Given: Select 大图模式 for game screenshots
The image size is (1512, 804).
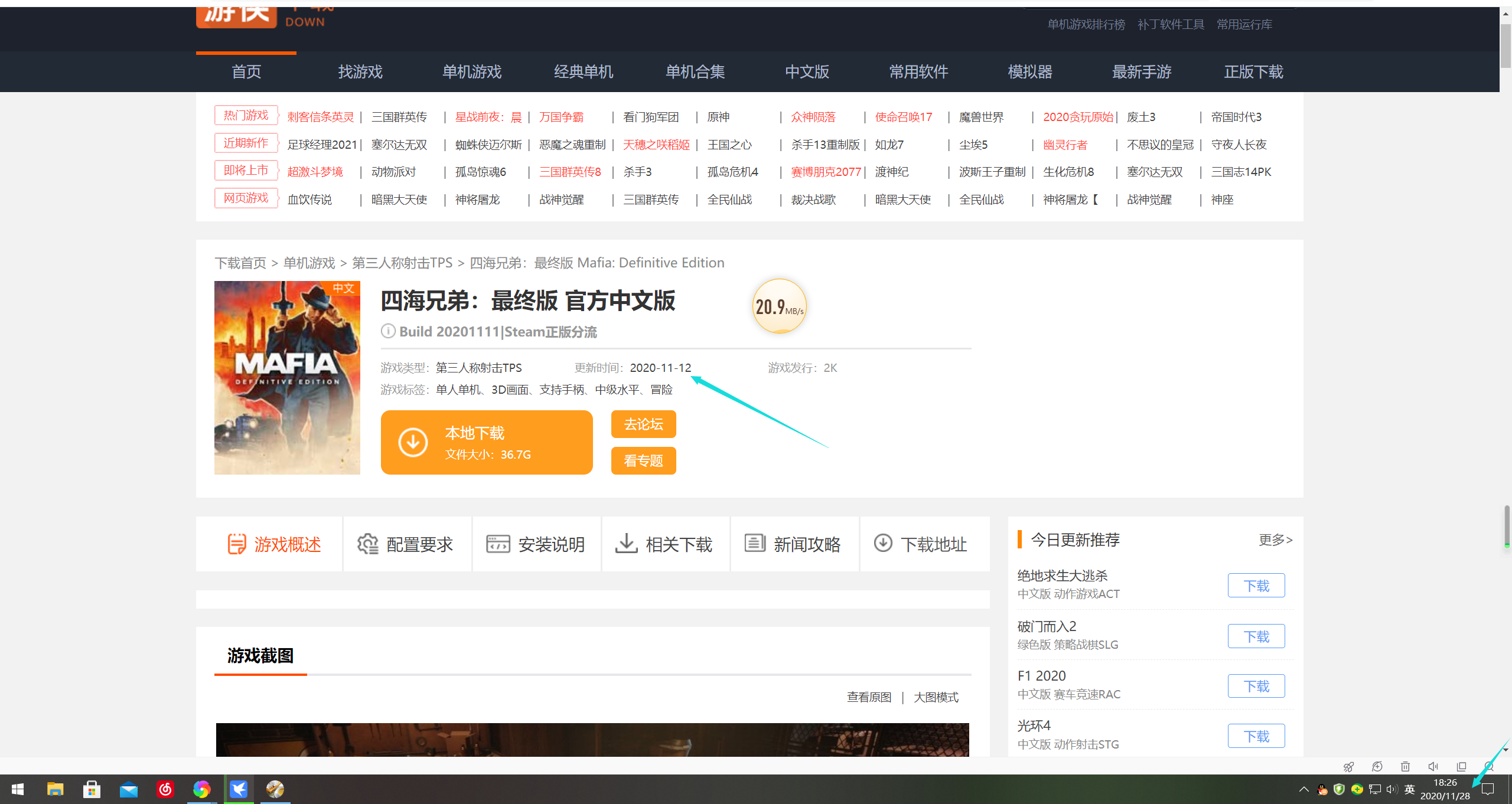Looking at the screenshot, I should point(936,697).
